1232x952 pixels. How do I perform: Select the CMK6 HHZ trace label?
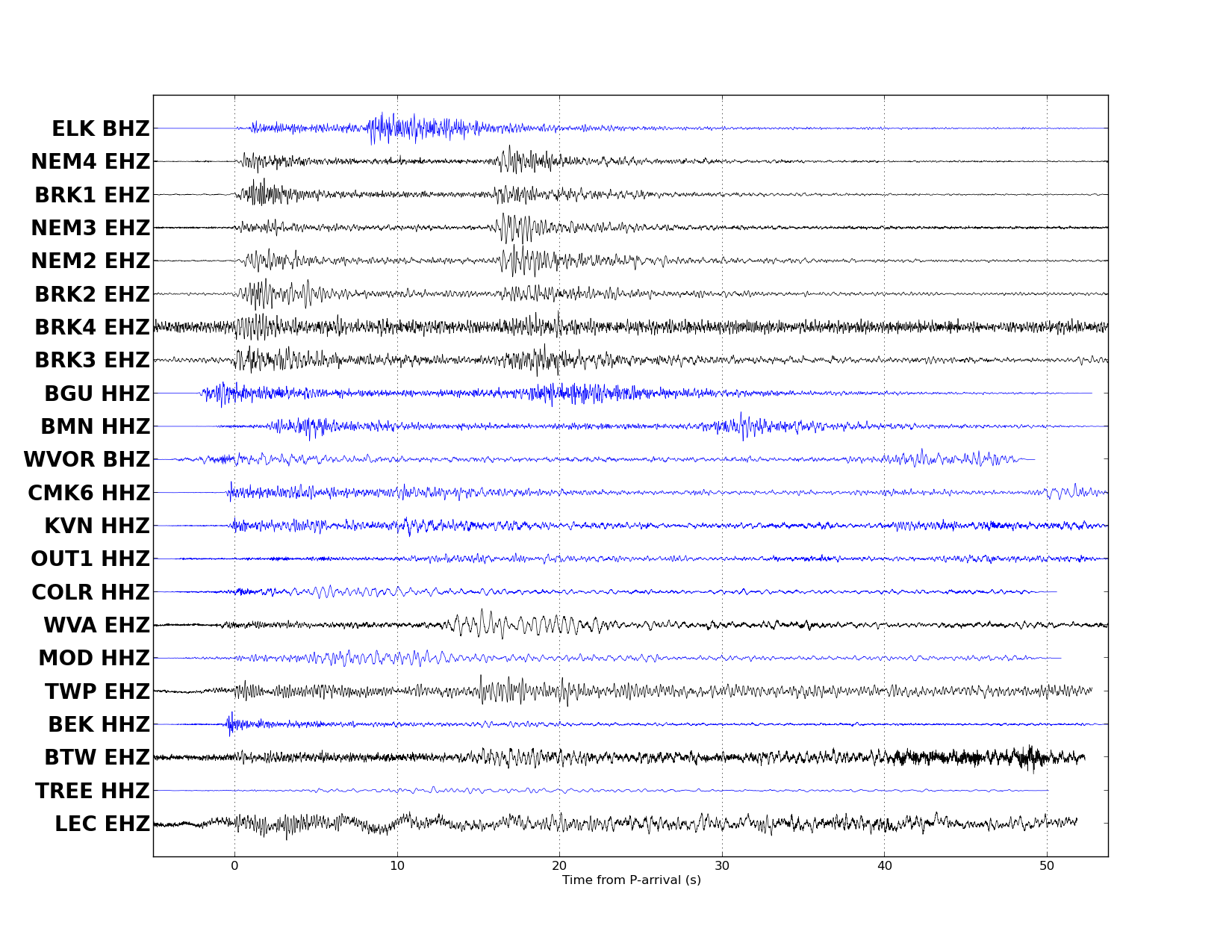coord(89,494)
